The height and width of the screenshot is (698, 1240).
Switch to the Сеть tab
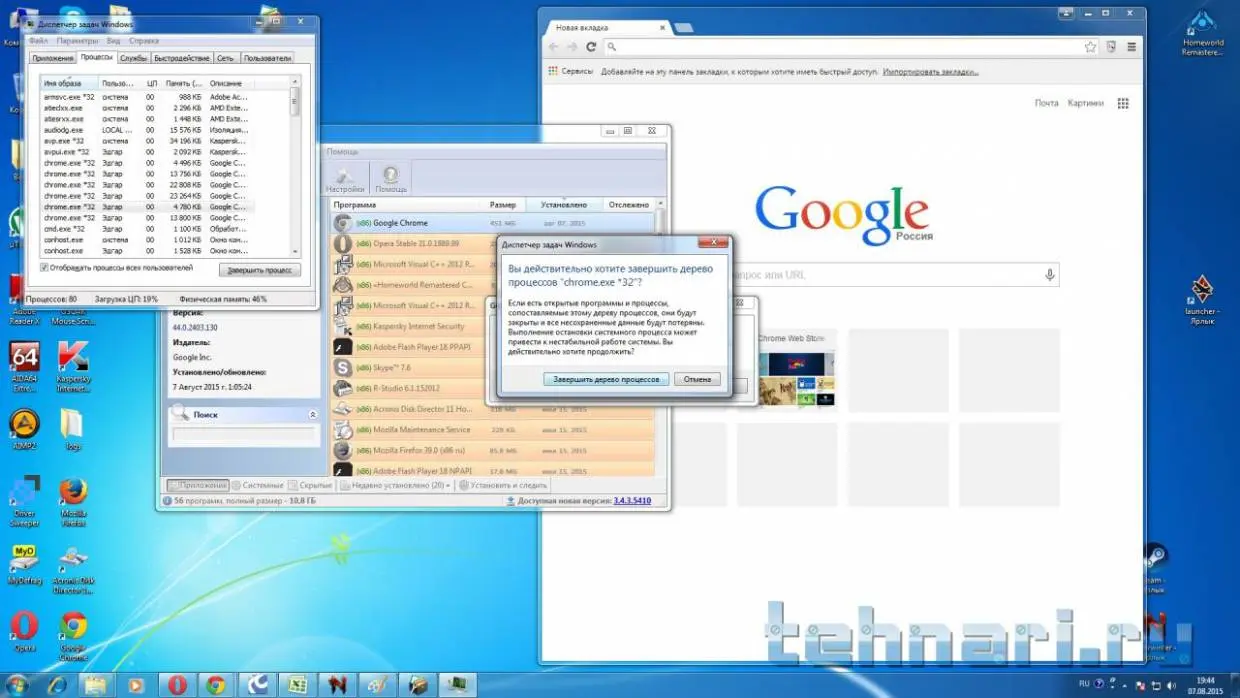pos(226,58)
